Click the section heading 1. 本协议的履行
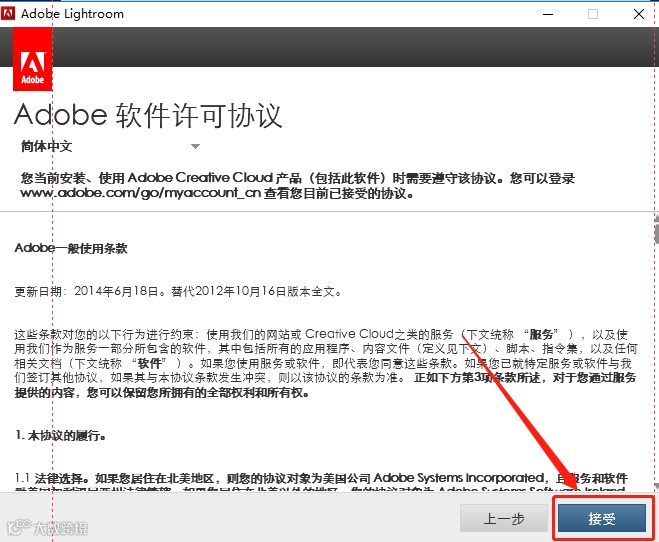The height and width of the screenshot is (542, 659). click(60, 435)
